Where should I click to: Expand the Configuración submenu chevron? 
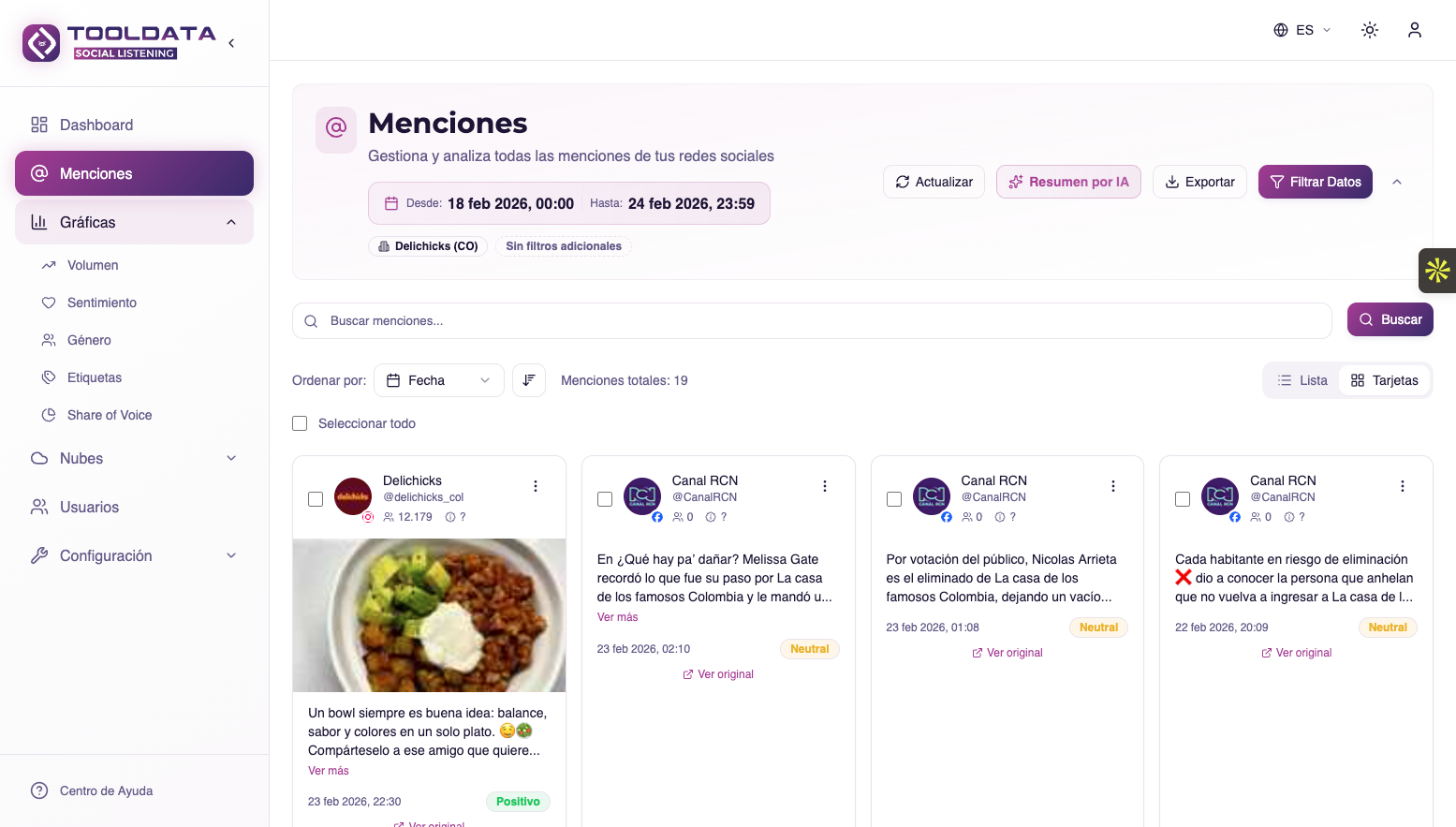(x=231, y=555)
